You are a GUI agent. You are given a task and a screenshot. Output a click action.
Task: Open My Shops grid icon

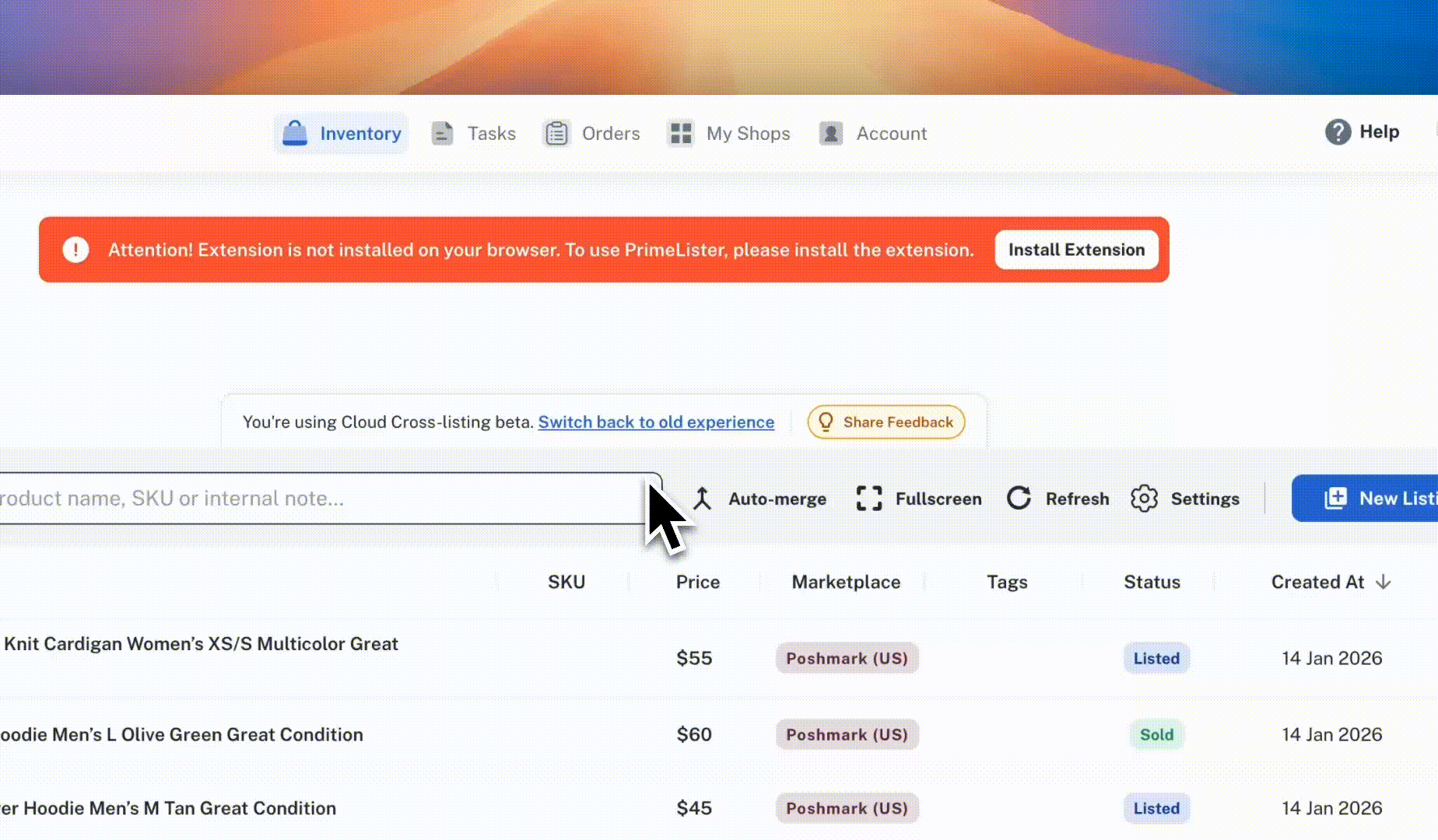click(x=681, y=134)
